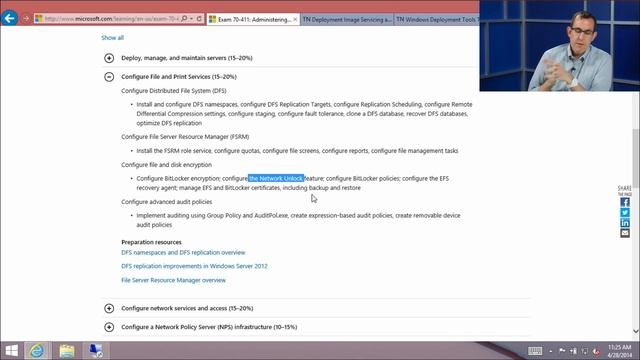This screenshot has height=360, width=640.
Task: Click the taskbar clock showing 11:25 AM
Action: coord(620,351)
